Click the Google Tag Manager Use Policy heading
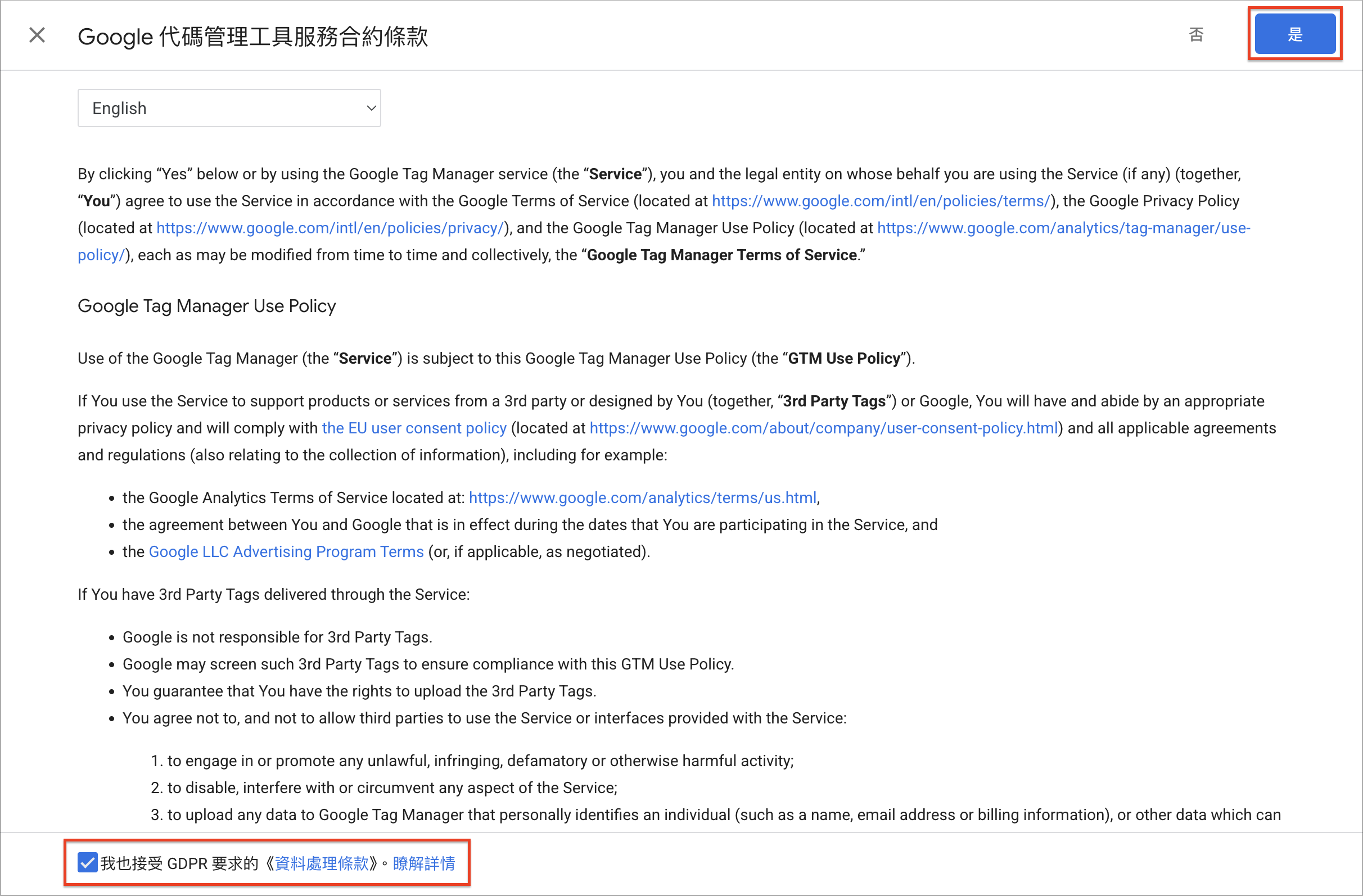 click(207, 306)
